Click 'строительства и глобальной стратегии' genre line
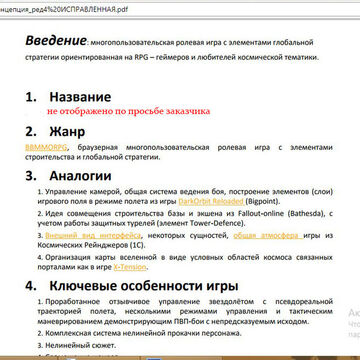360x360 pixels. pos(93,157)
